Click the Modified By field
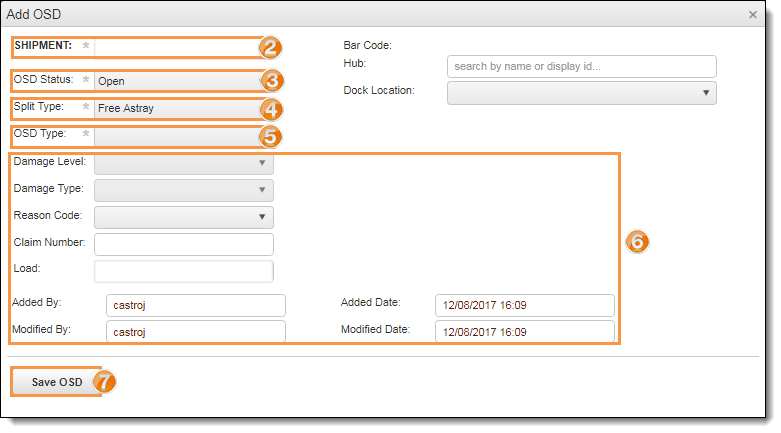The width and height of the screenshot is (781, 433). (195, 331)
